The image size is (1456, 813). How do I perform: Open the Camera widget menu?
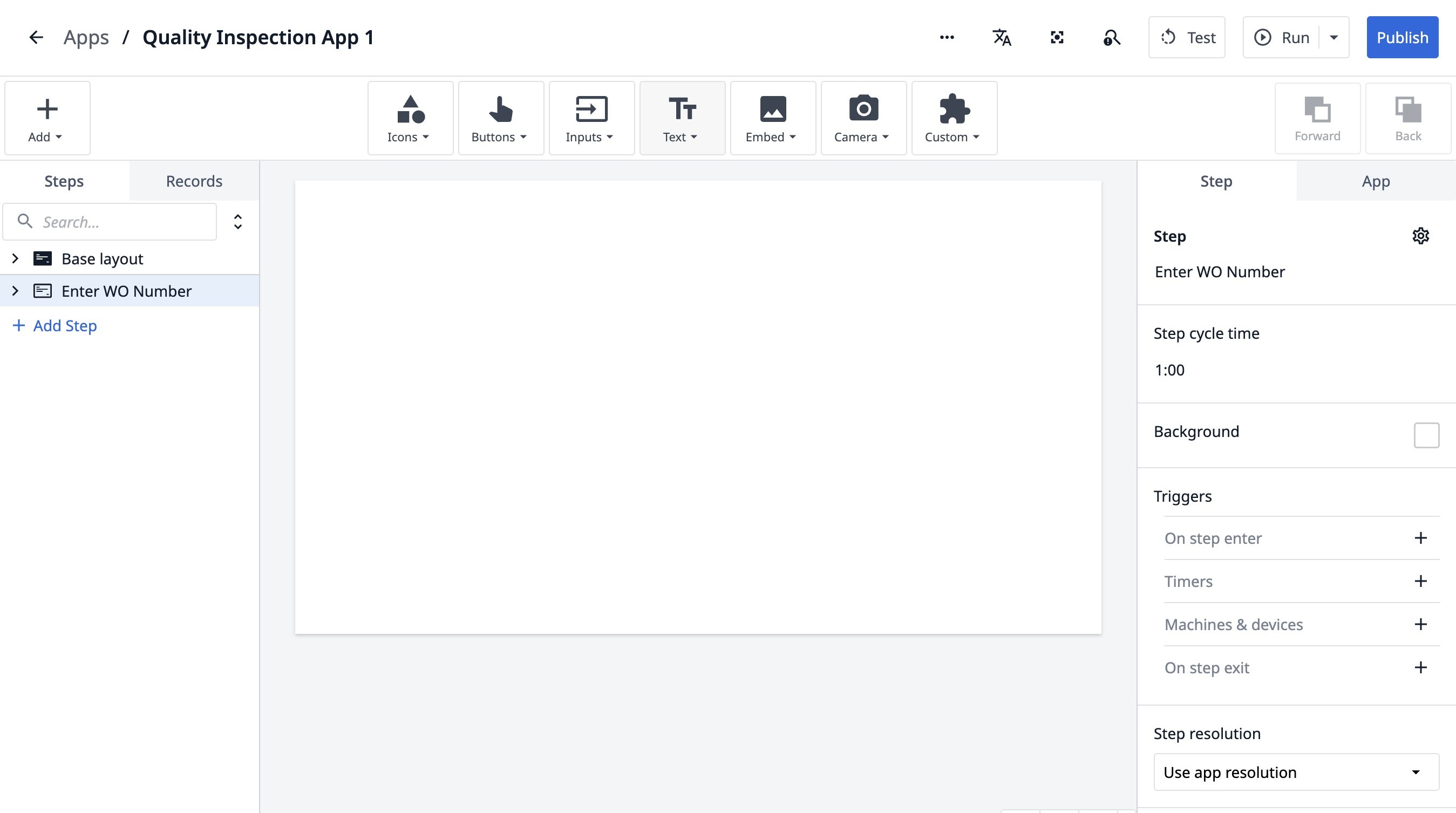point(862,118)
